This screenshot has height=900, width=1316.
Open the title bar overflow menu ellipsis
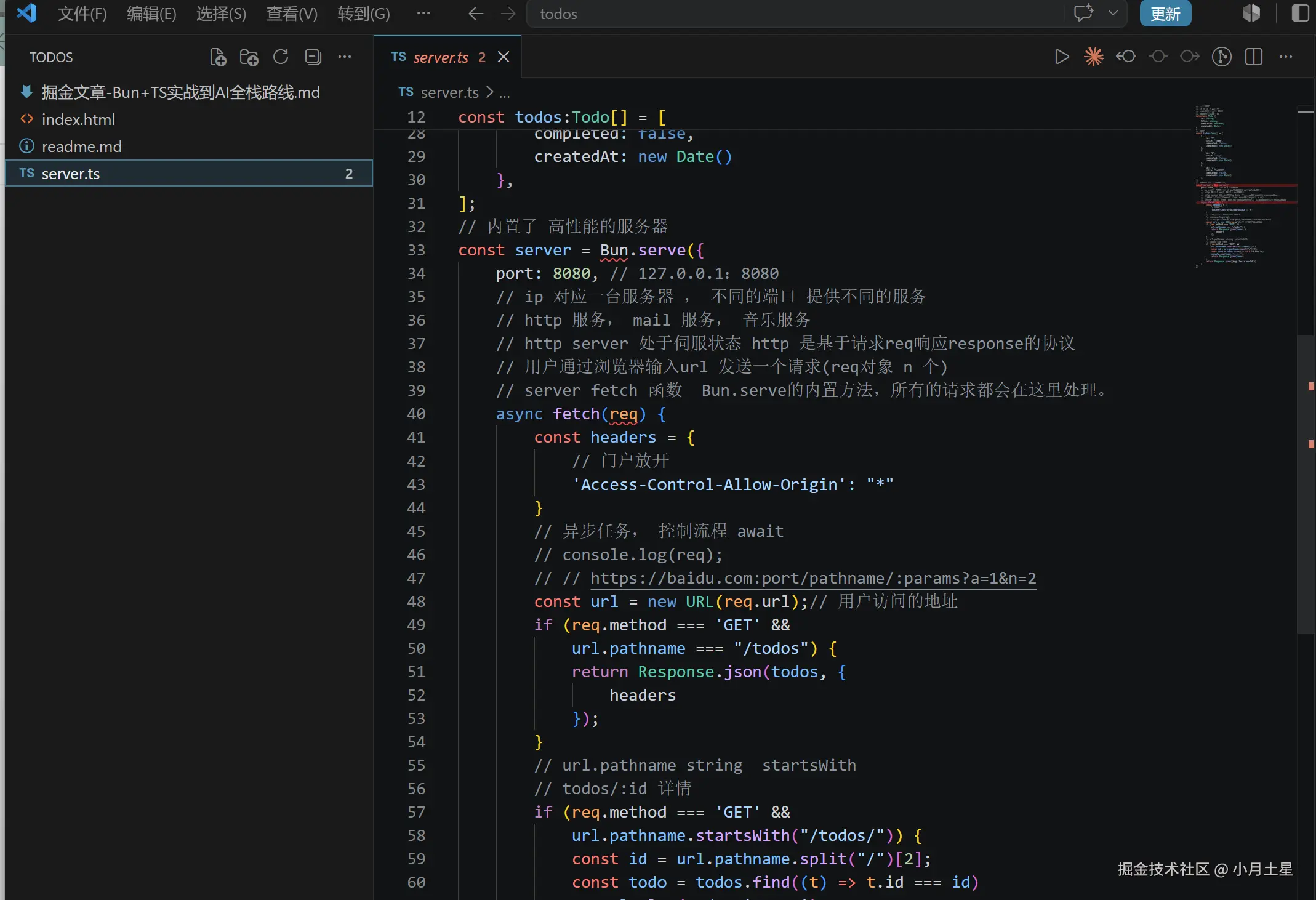click(x=423, y=14)
